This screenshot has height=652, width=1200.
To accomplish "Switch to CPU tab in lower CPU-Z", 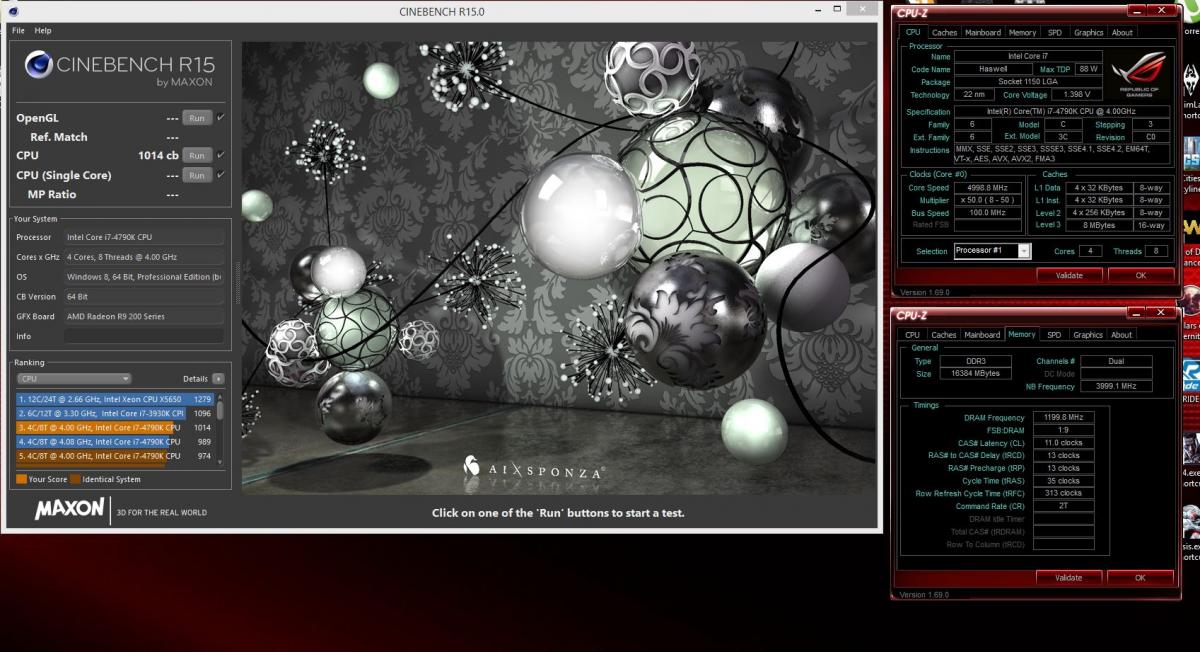I will click(913, 335).
